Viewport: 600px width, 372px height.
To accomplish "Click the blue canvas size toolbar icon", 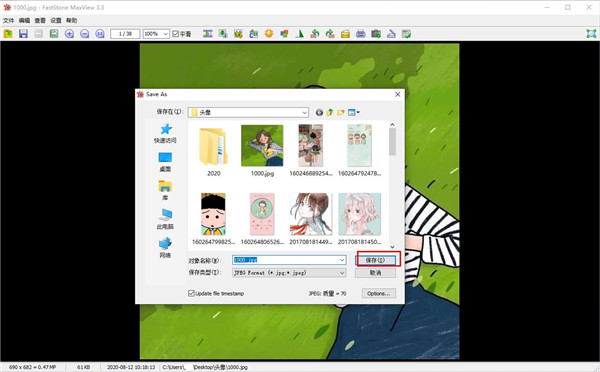I will click(x=254, y=34).
